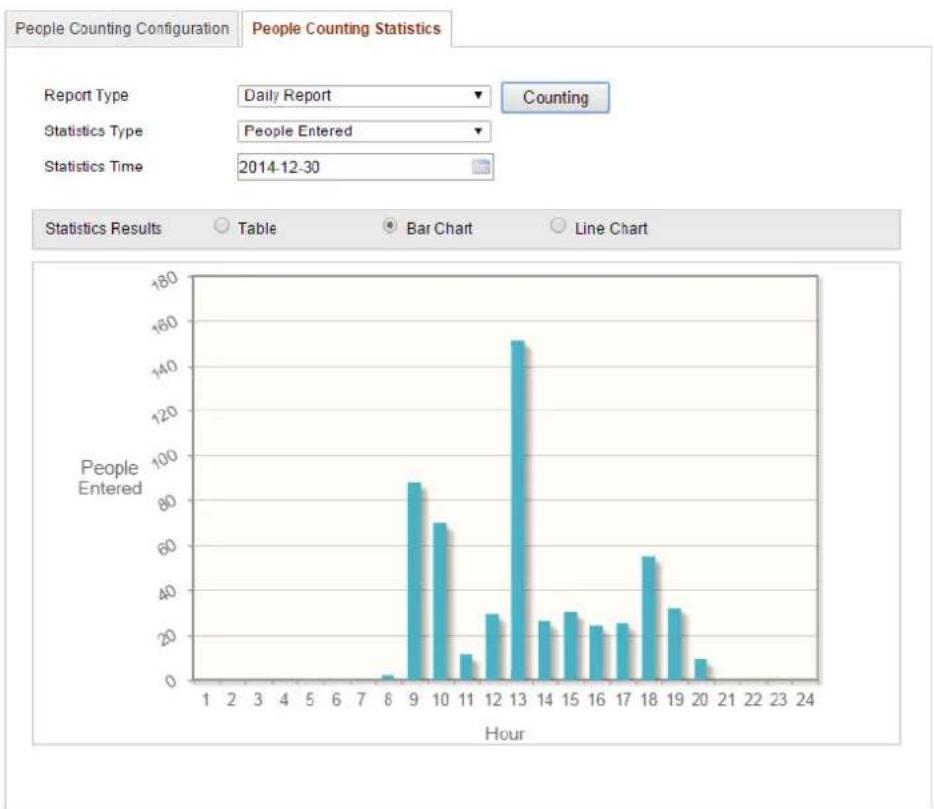Click the bar for hour 12
Image resolution: width=934 pixels, height=809 pixels.
(493, 647)
